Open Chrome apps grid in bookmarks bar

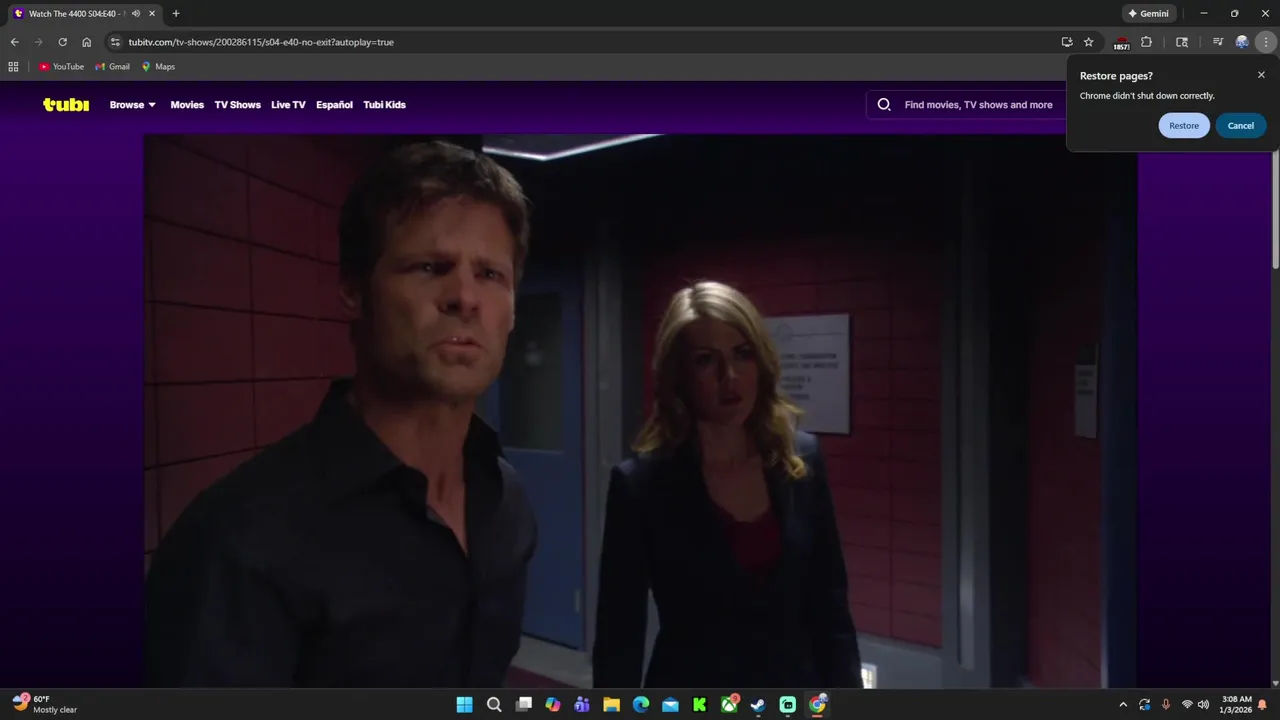click(13, 67)
